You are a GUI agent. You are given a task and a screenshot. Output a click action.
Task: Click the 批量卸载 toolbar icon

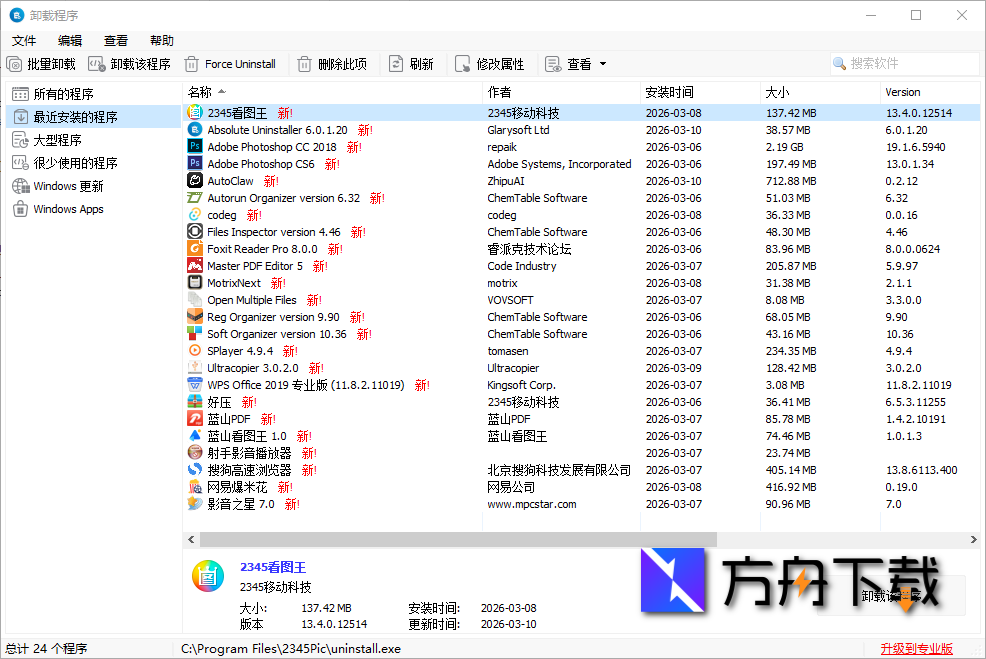click(x=13, y=63)
